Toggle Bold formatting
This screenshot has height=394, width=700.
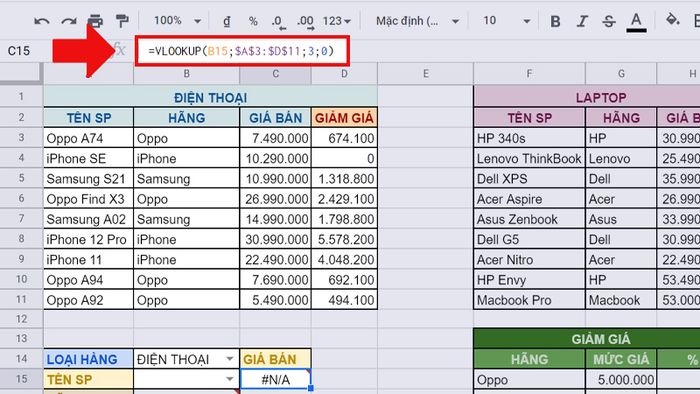coord(555,21)
